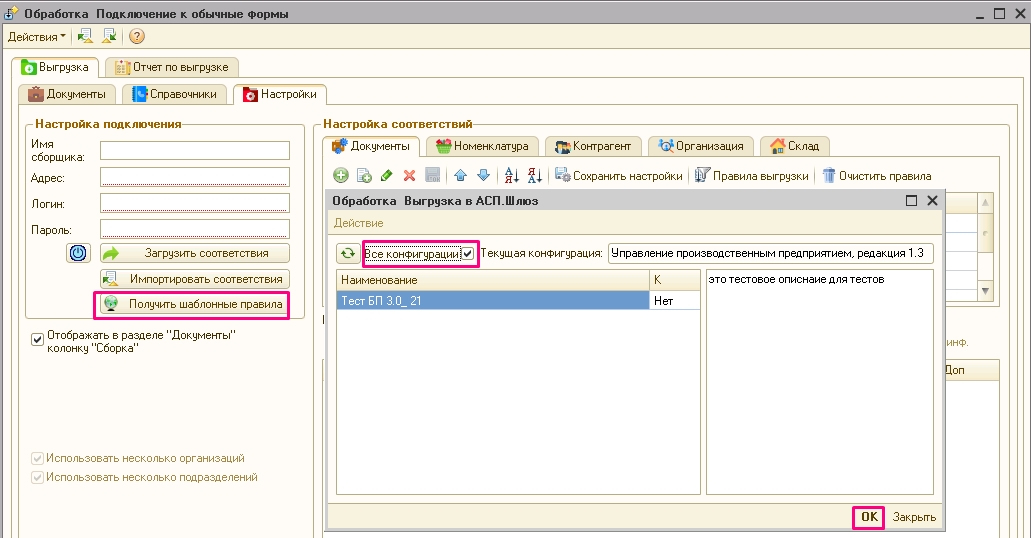Click the 'Адрес' input field
1031x538 pixels.
point(194,177)
